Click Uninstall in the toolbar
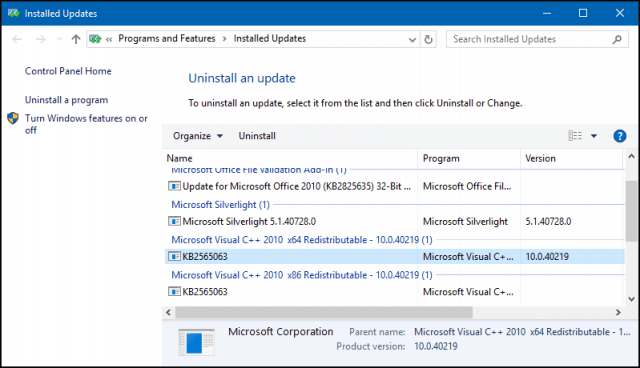 (257, 136)
